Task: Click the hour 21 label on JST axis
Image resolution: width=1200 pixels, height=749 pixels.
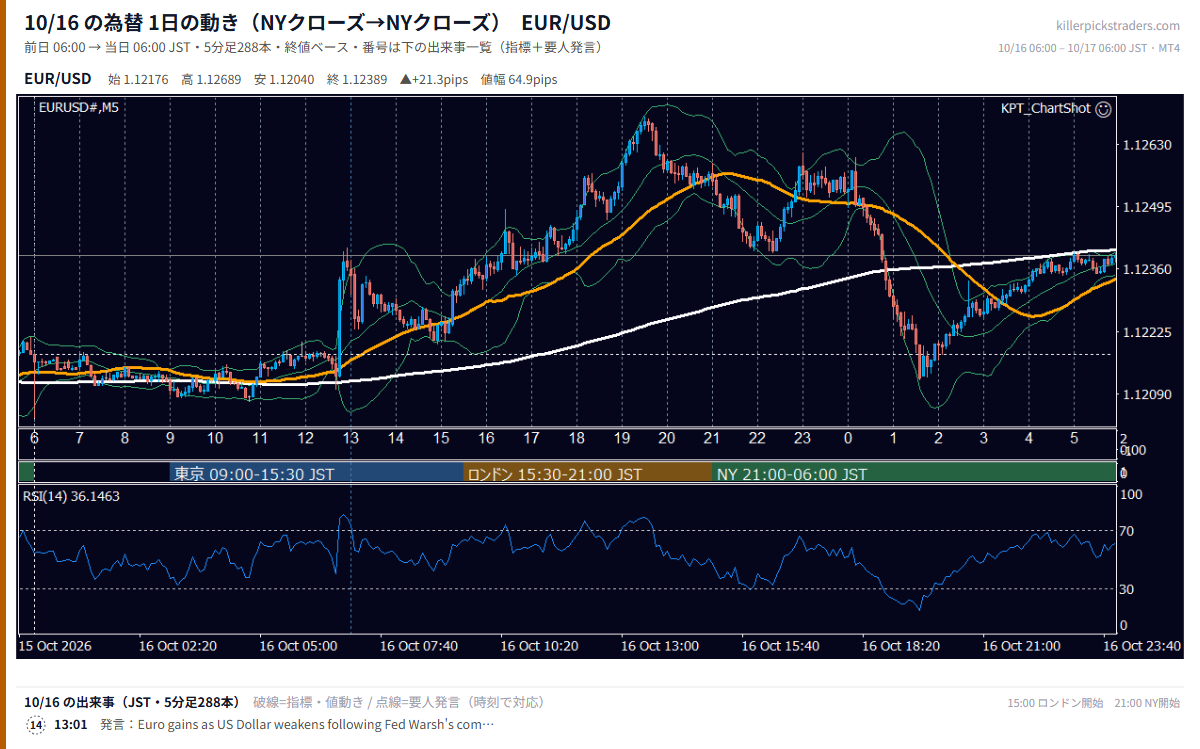Action: pos(712,438)
